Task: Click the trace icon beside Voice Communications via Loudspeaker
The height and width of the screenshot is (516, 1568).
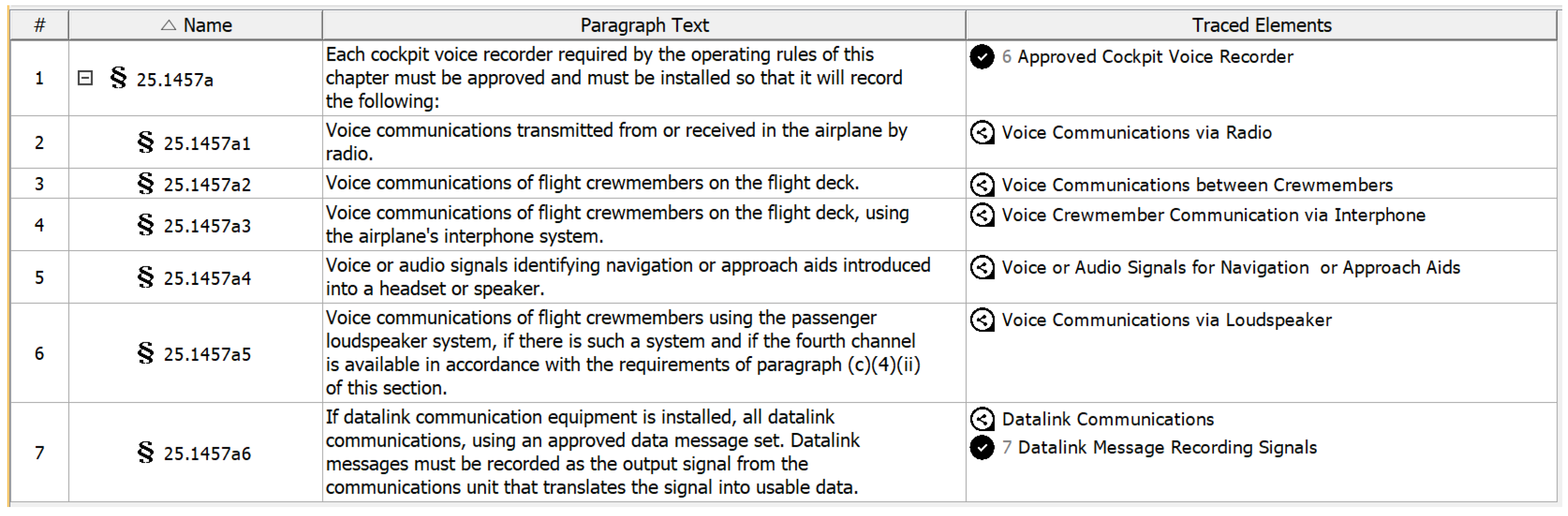Action: (982, 320)
